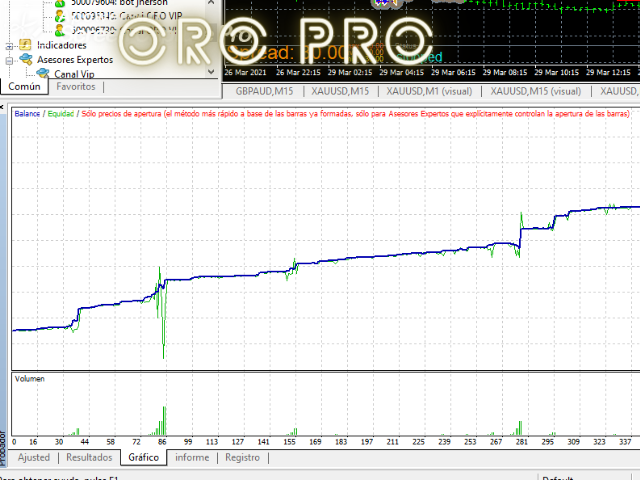The height and width of the screenshot is (480, 640).
Task: Switch to the informe tester tab
Action: click(192, 457)
